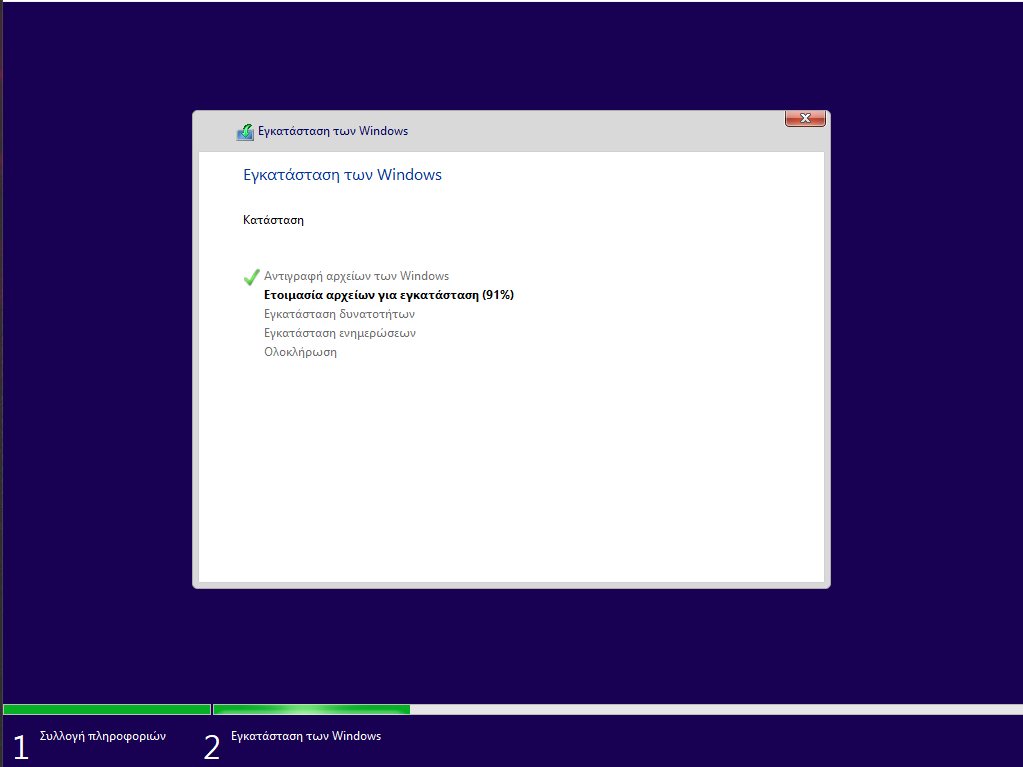Click the blue heading 'Εγκατάσταση των Windows'

343,175
